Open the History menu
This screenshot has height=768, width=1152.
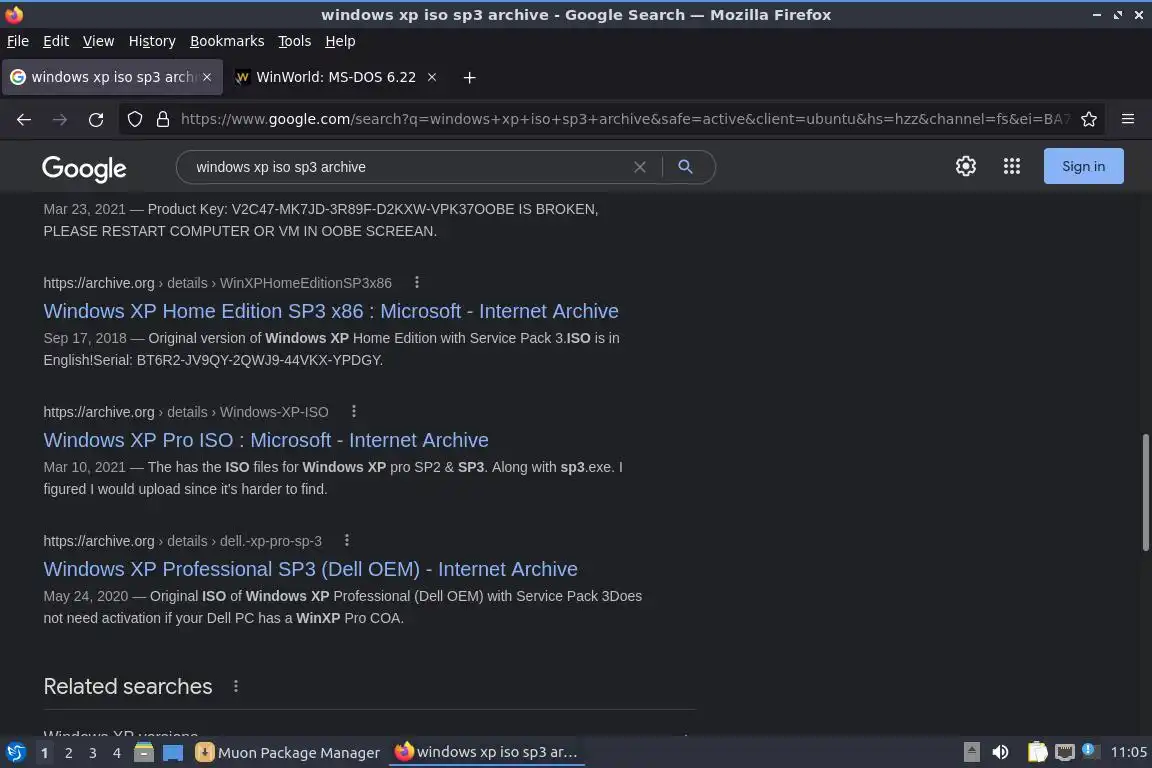[x=152, y=41]
